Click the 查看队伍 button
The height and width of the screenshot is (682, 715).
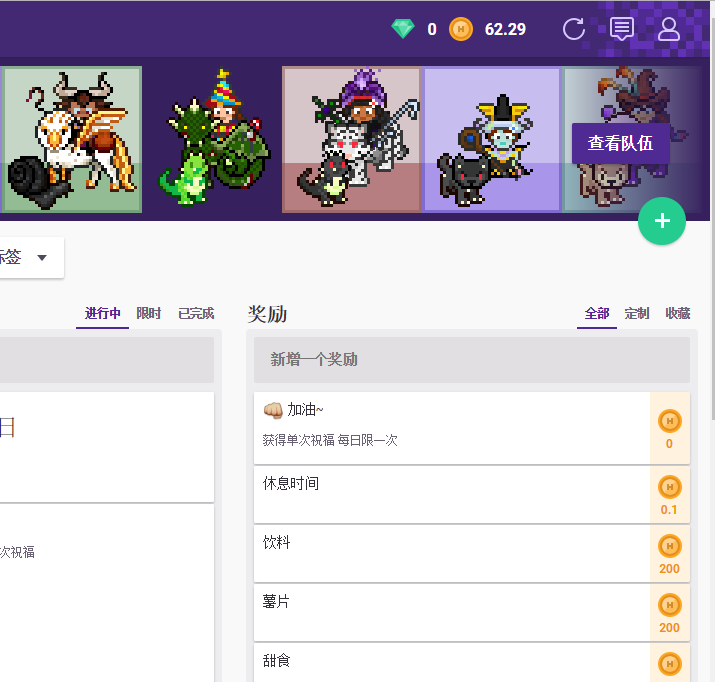pos(620,143)
